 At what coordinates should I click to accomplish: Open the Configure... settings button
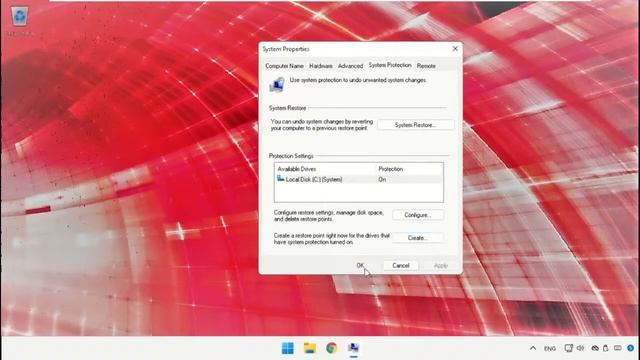418,215
